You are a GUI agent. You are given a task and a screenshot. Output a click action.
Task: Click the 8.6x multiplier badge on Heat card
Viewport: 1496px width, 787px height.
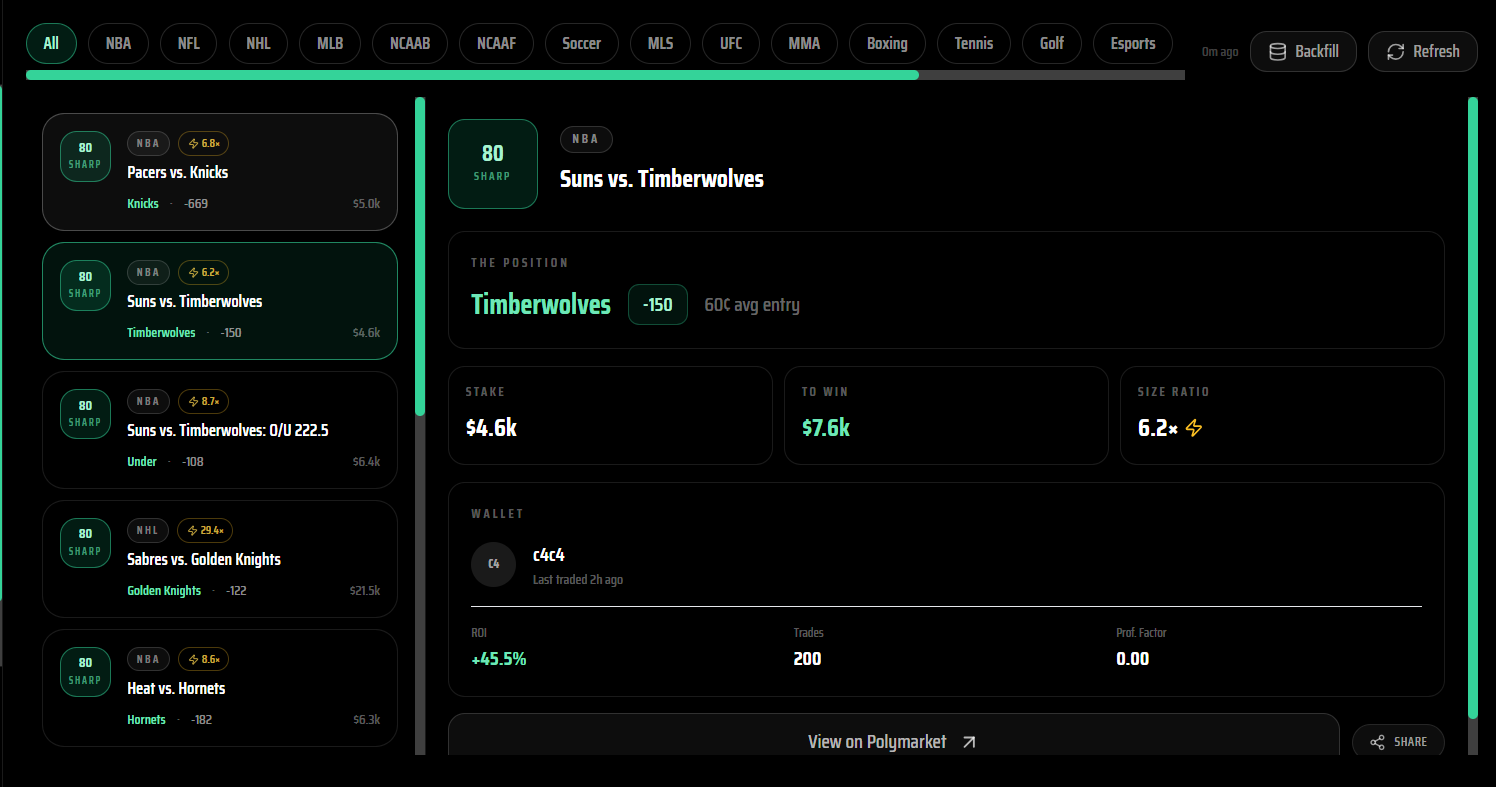[203, 659]
